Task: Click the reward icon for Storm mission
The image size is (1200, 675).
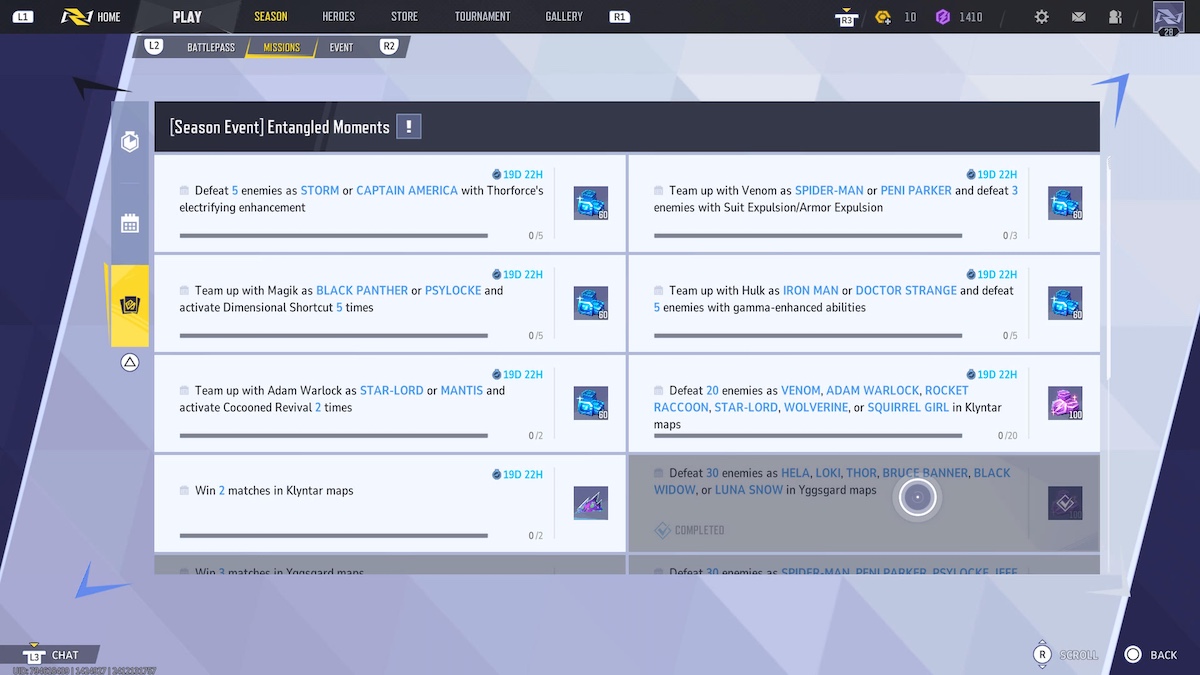Action: click(591, 203)
